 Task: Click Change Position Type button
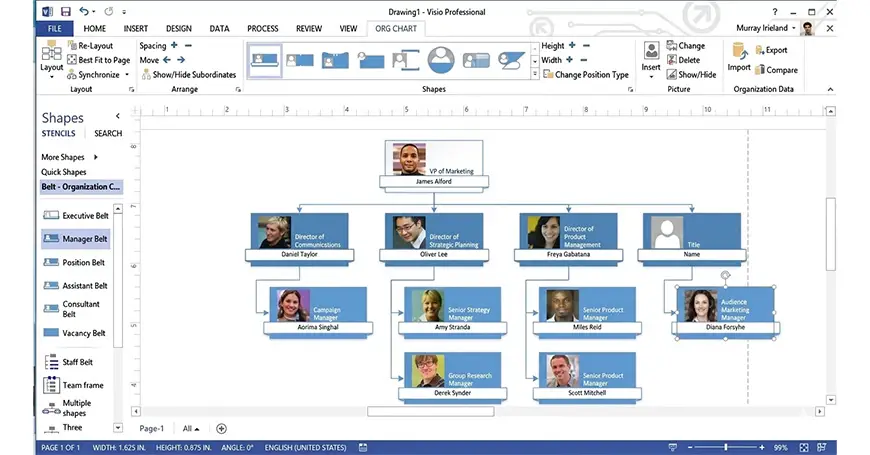pos(591,75)
